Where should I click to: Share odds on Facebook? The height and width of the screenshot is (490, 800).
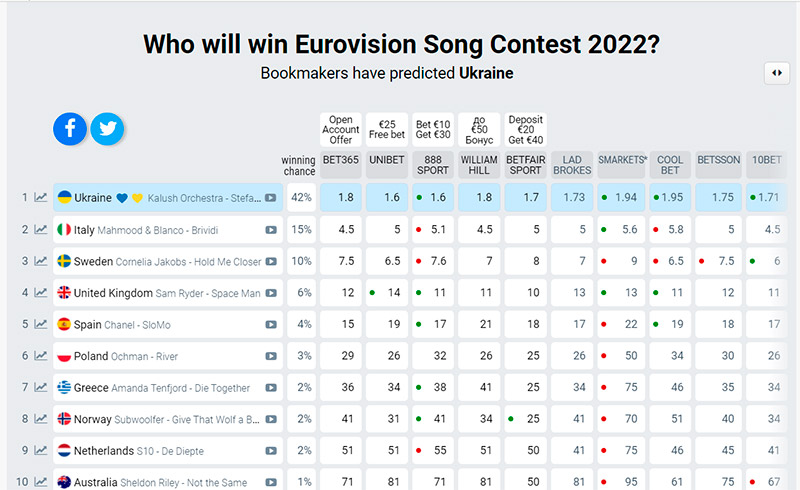coord(70,128)
